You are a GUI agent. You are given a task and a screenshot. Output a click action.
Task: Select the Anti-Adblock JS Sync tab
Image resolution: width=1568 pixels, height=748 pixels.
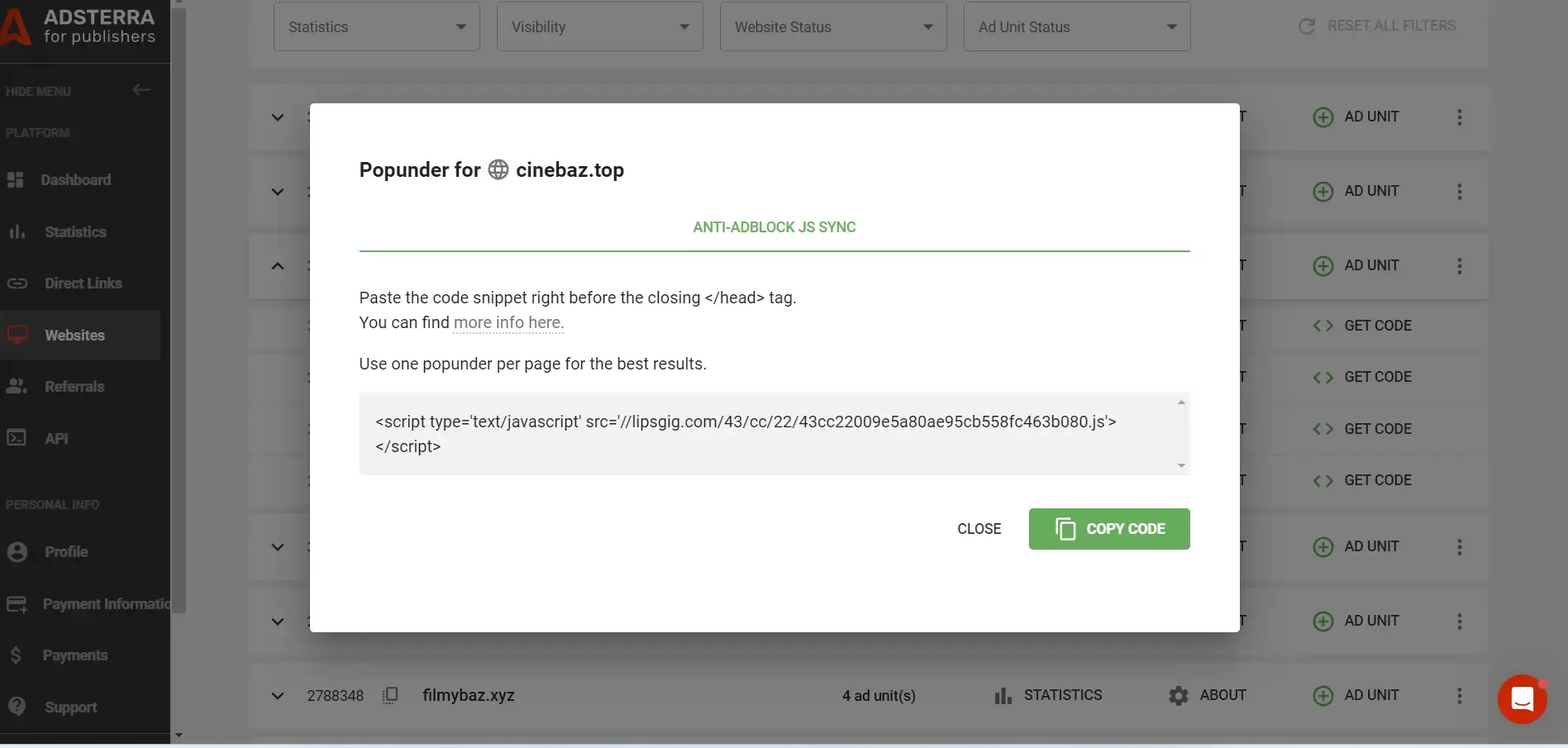coord(774,227)
